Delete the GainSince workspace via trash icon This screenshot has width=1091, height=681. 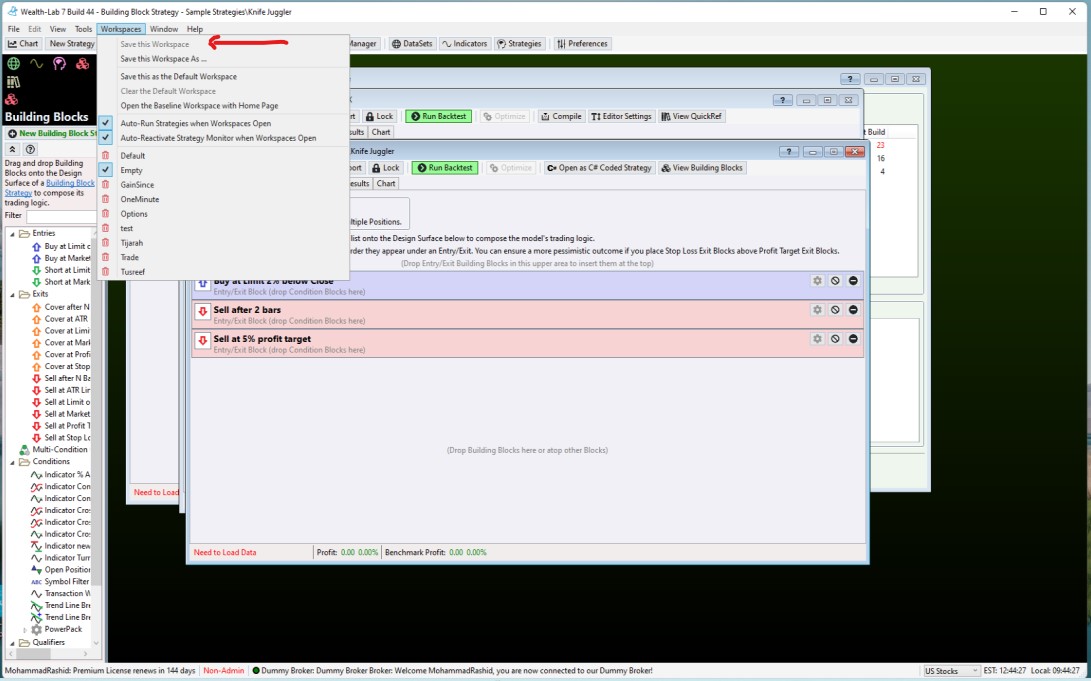coord(106,185)
